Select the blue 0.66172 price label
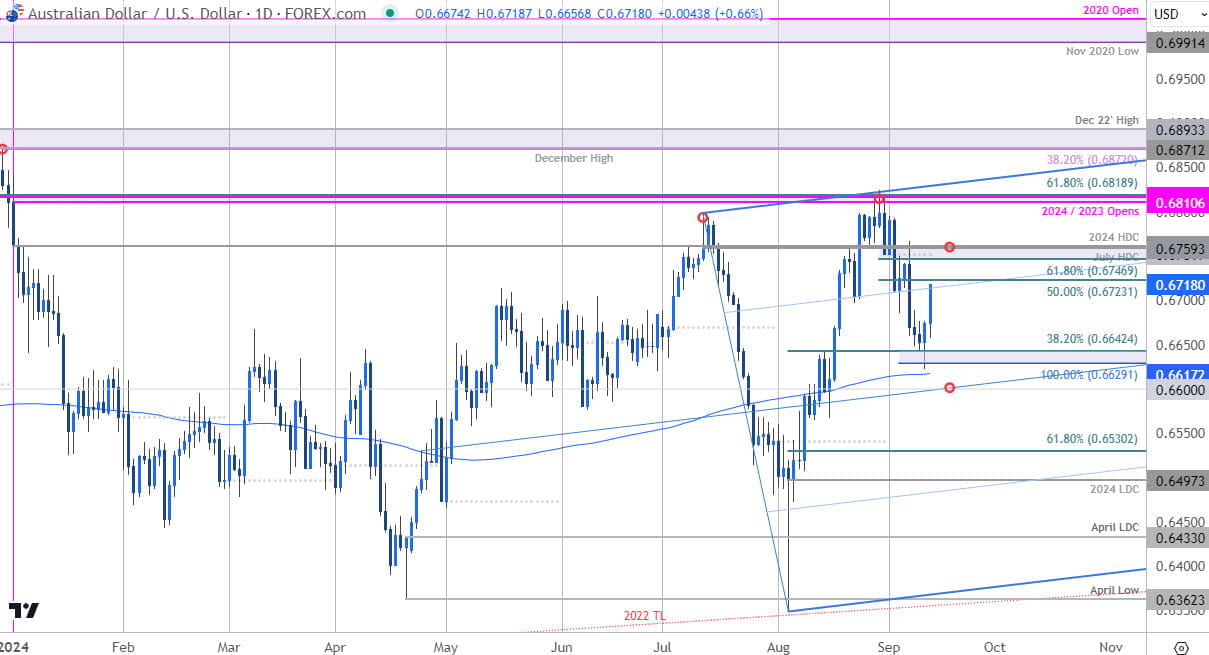Viewport: 1209px width, 655px height. (x=1177, y=373)
